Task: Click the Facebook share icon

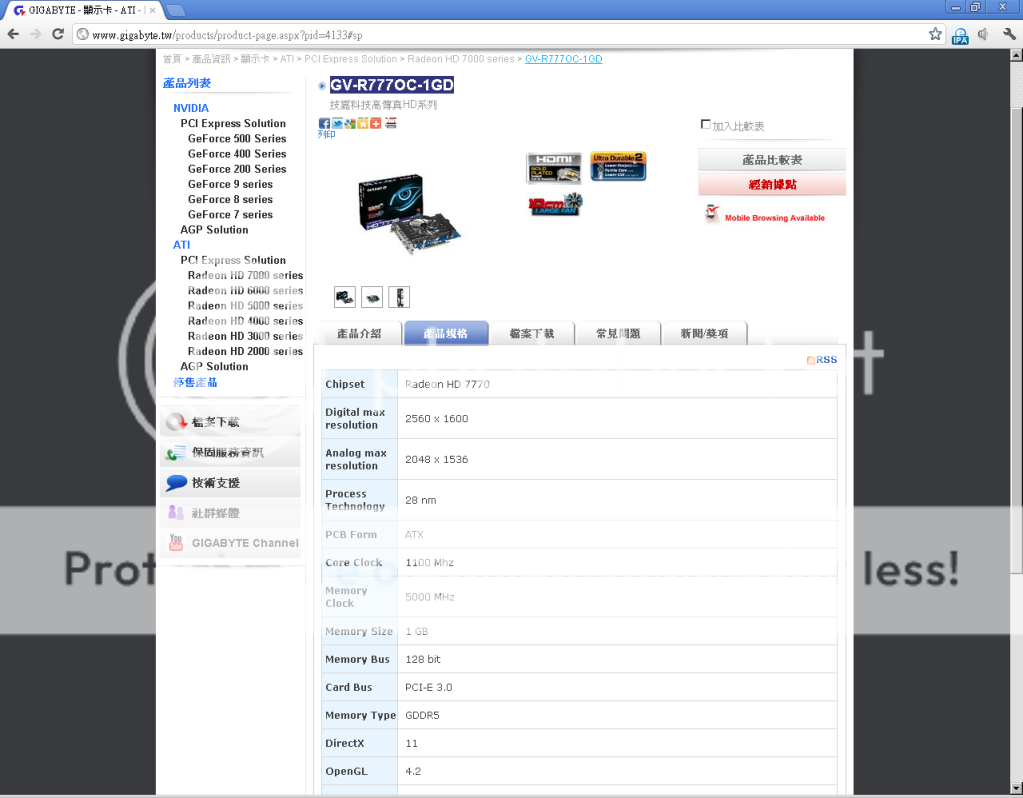Action: 324,123
